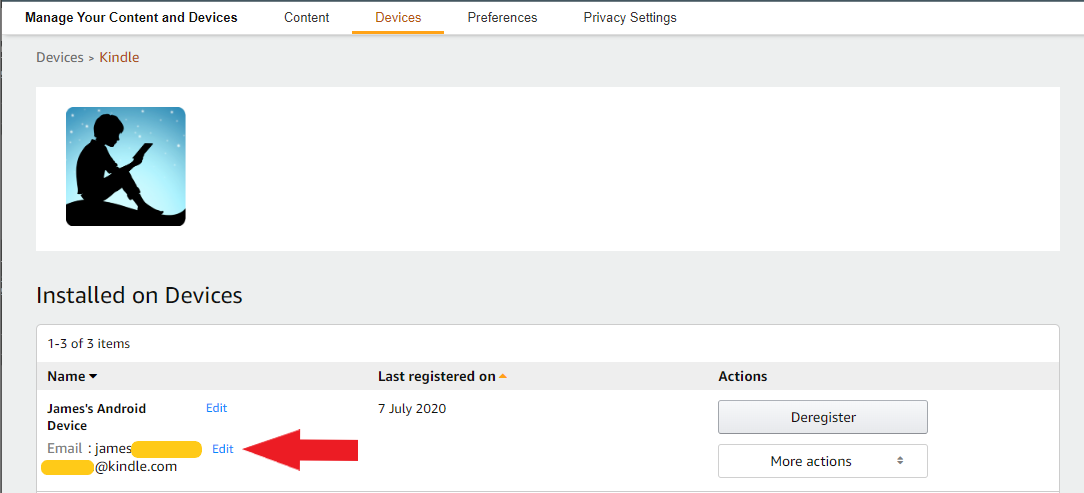Screen dimensions: 1084x493
Task: Select the James's Android Device name text
Action: pyautogui.click(x=96, y=416)
